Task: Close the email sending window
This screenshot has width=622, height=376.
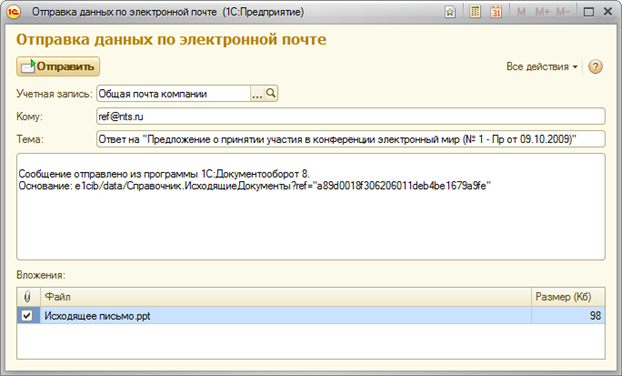Action: [608, 12]
